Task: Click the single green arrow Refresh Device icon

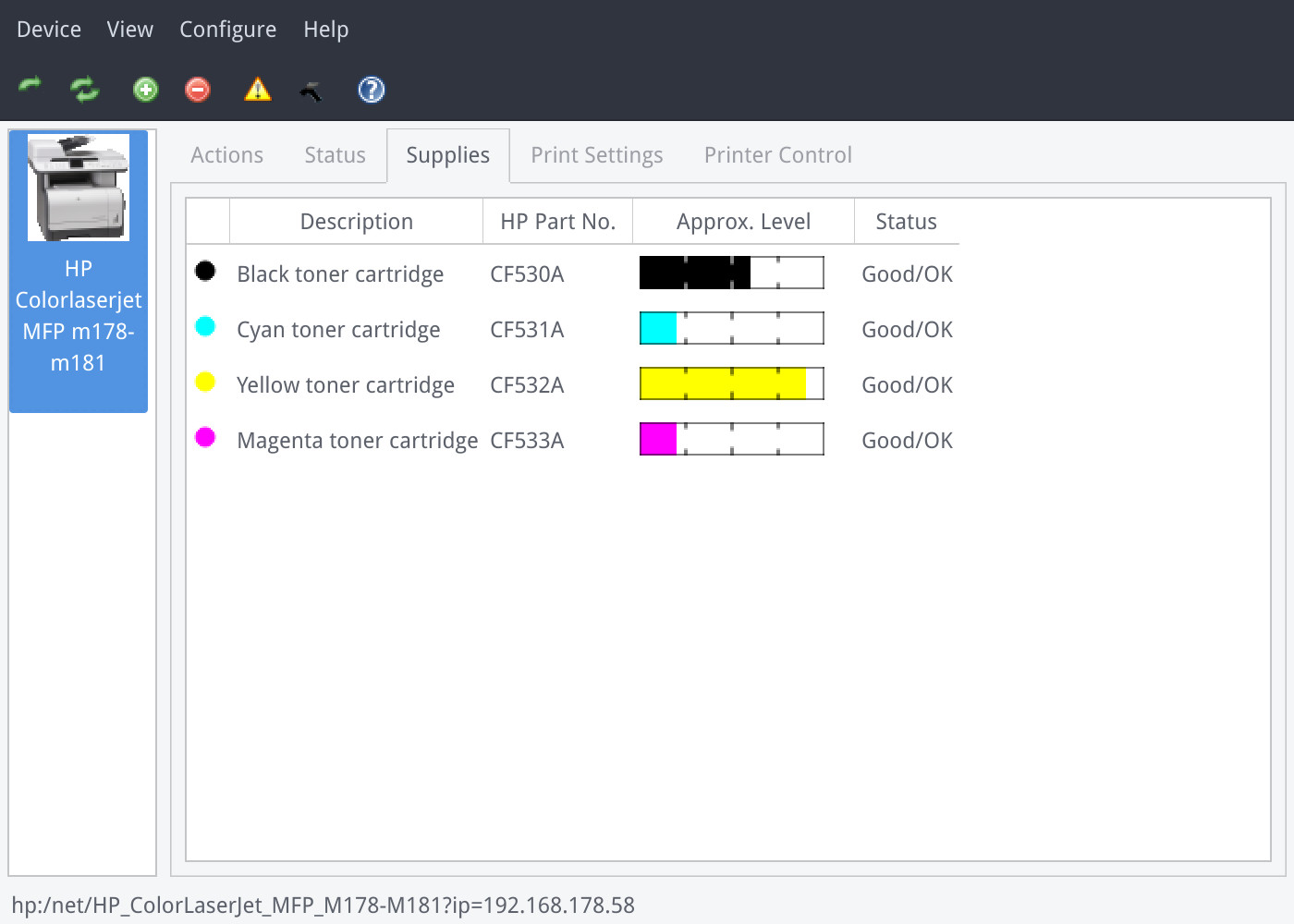Action: [31, 88]
